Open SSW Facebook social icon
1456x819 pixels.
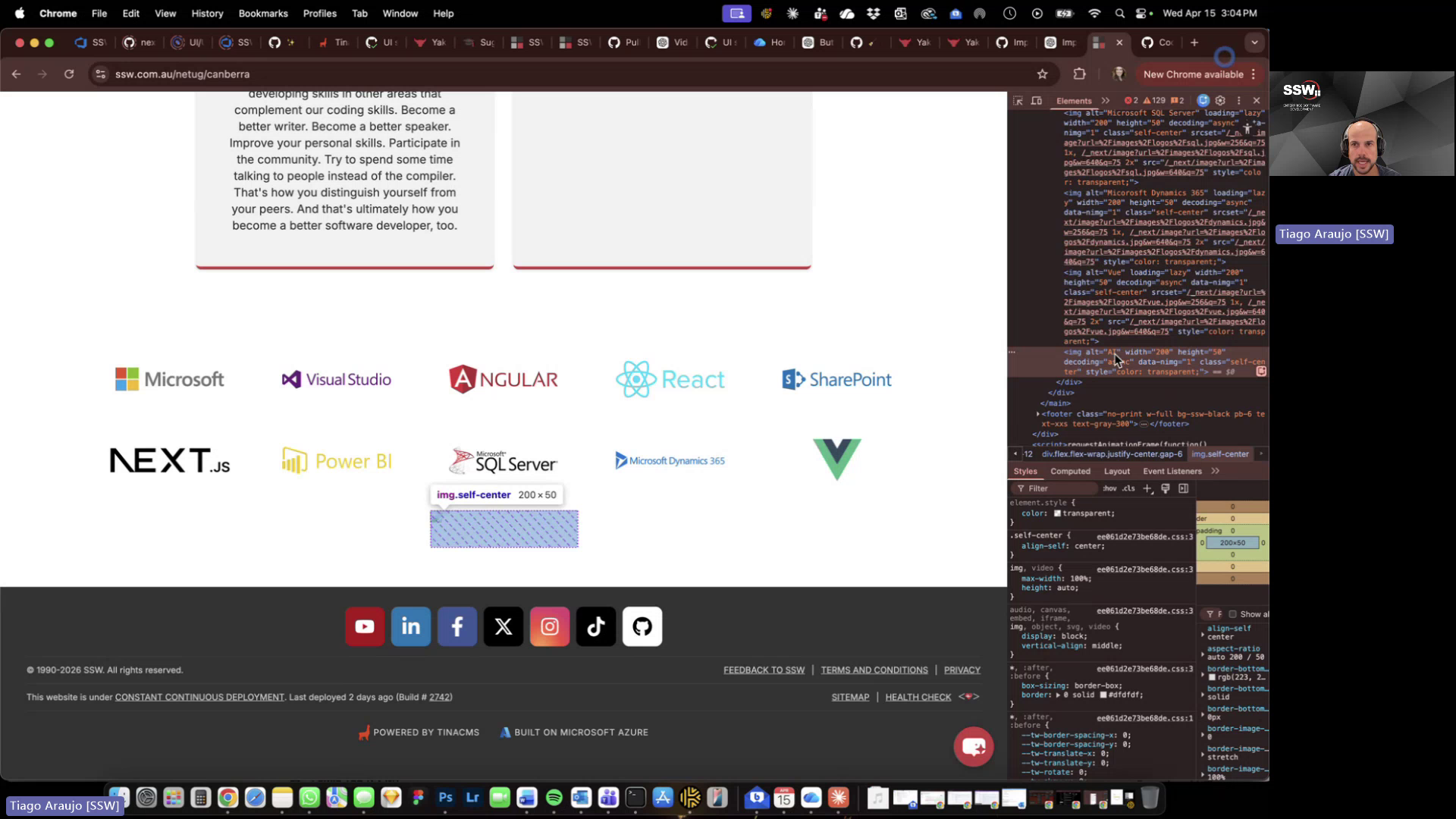pos(457,626)
